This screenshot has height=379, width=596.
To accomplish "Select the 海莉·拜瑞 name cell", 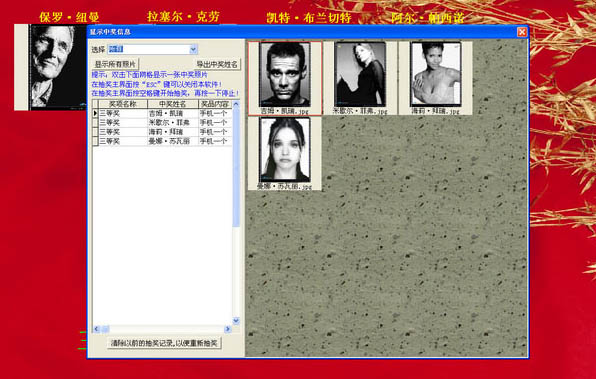I will (x=173, y=132).
